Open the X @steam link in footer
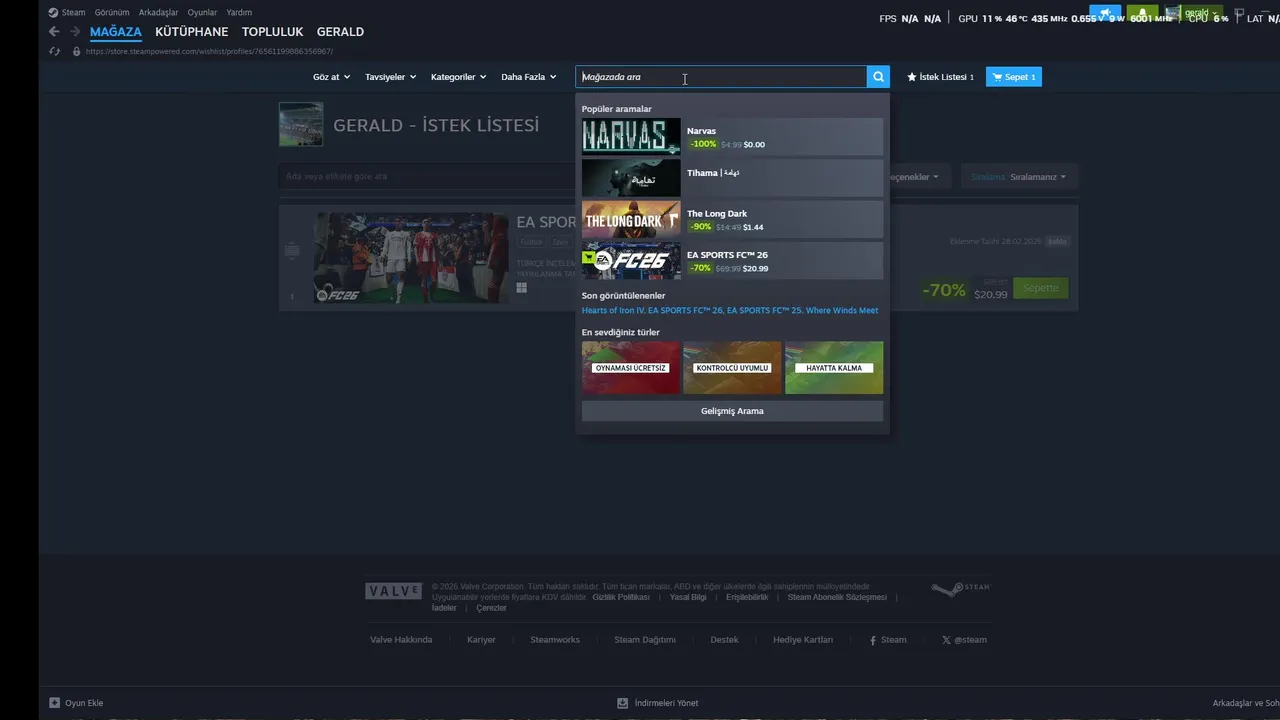The width and height of the screenshot is (1280, 720). [x=964, y=640]
